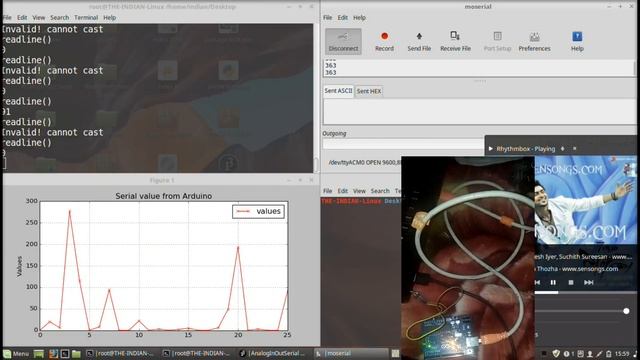The width and height of the screenshot is (640, 360).
Task: Open the Search menu in top-left terminal
Action: [60, 18]
